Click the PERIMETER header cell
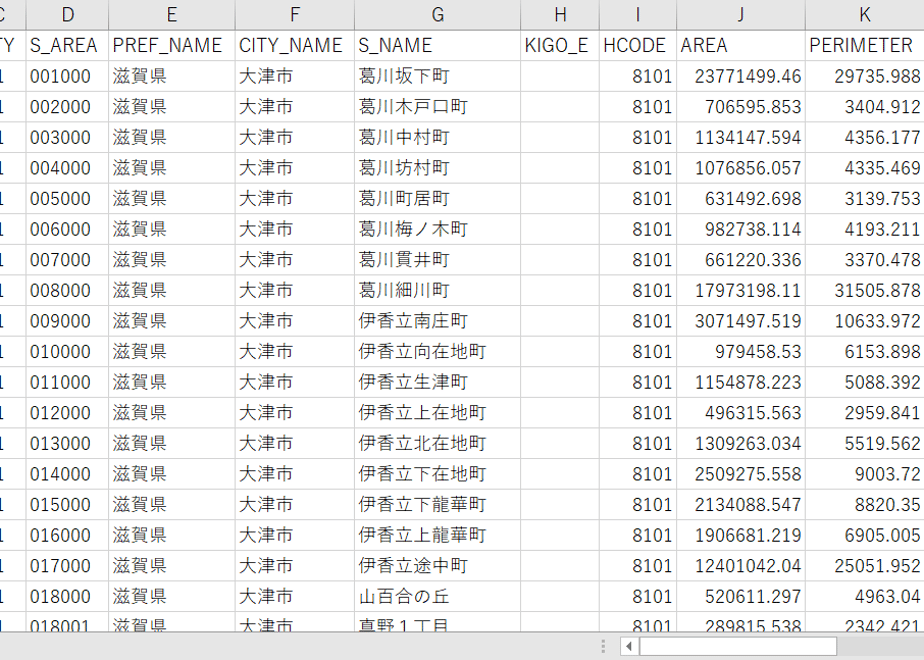 864,45
